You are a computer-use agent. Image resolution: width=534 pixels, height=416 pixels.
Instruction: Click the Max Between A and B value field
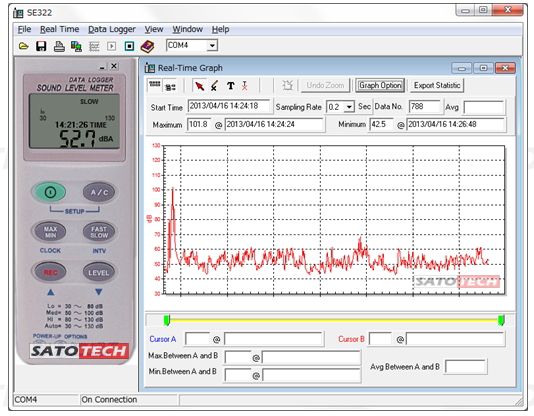[x=238, y=357]
